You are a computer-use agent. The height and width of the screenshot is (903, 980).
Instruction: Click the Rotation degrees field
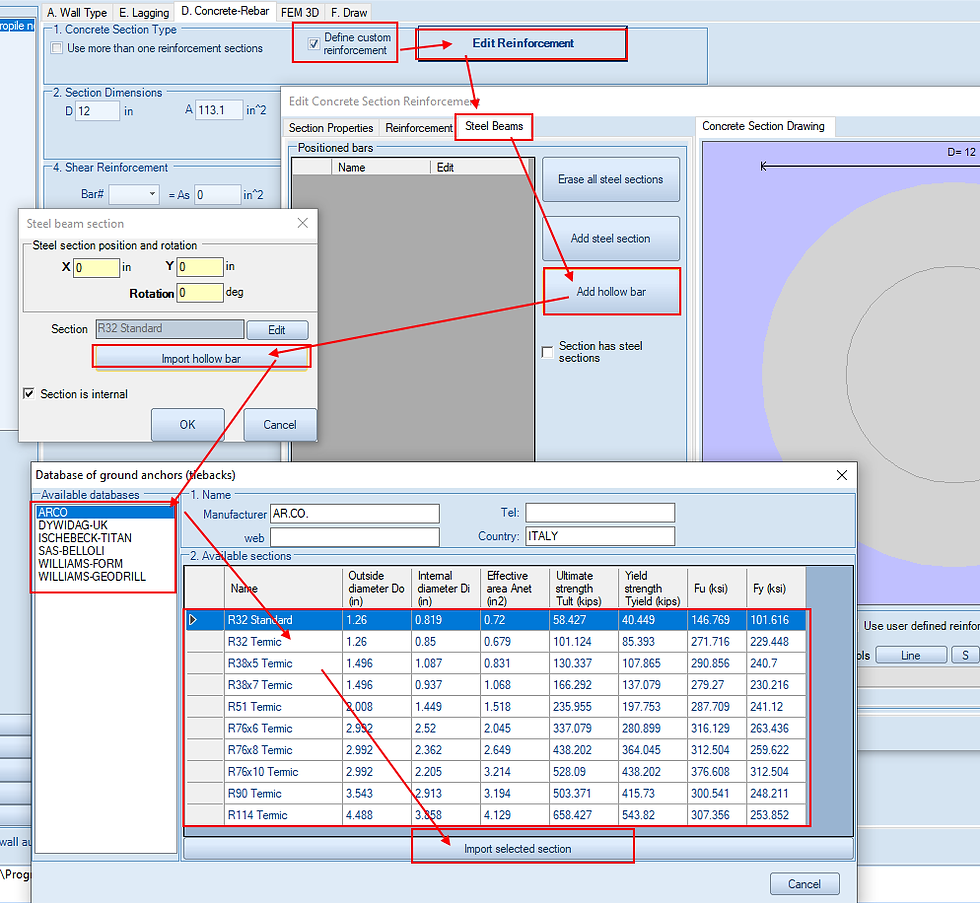[x=200, y=292]
